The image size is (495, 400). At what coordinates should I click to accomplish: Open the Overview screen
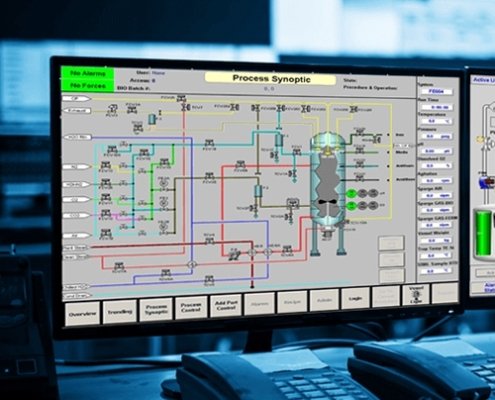point(82,314)
